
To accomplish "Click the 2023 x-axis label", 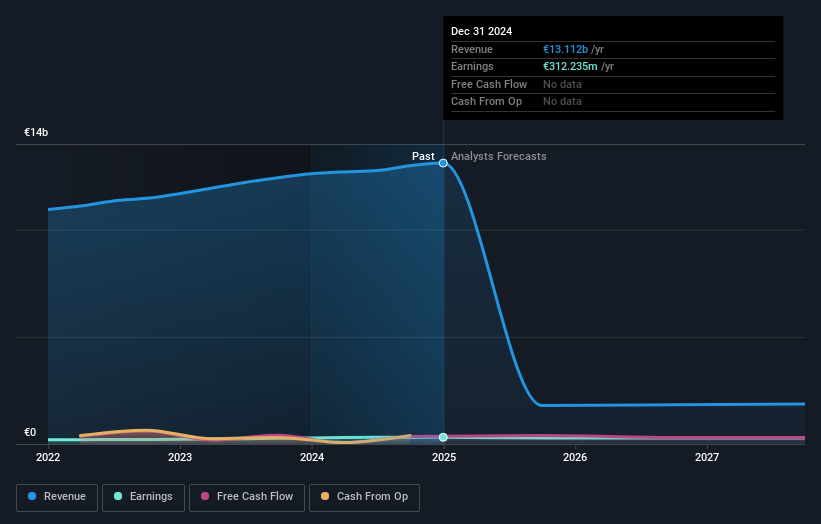I will (x=180, y=457).
